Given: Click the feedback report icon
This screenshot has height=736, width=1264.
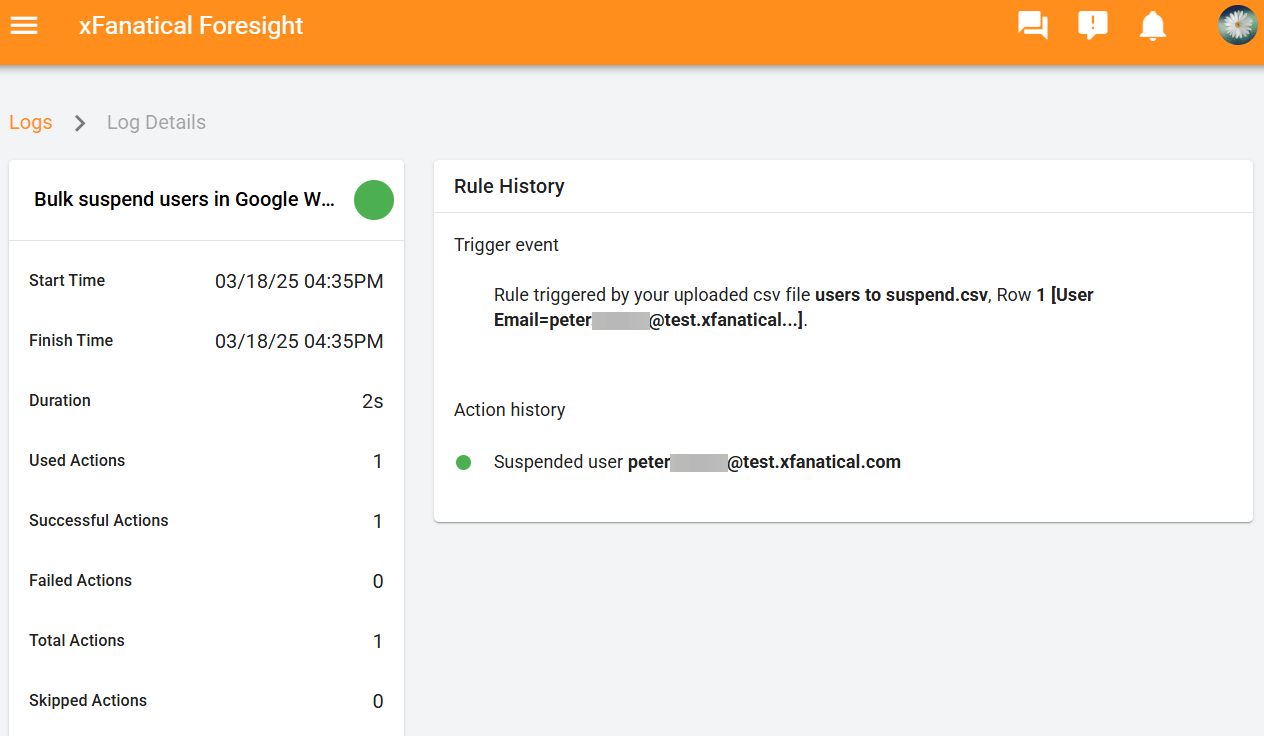Looking at the screenshot, I should tap(1092, 25).
